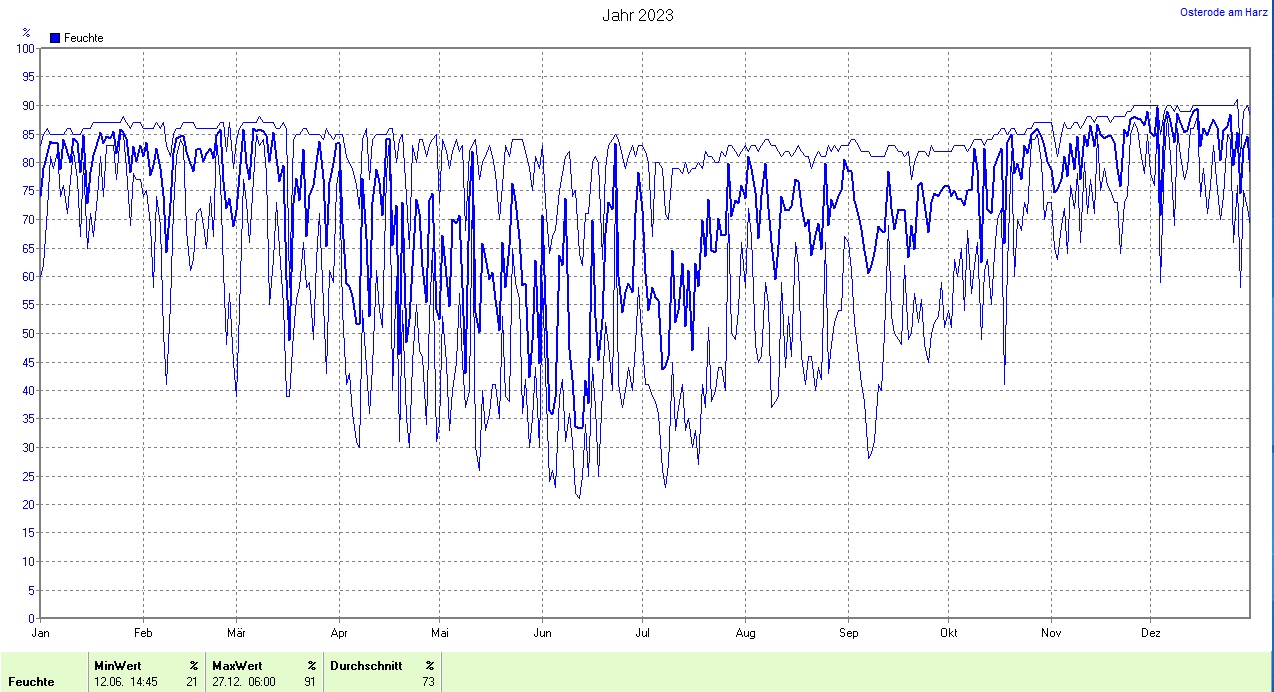Click the maximum value 91 in the table
1274x692 pixels.
point(310,682)
